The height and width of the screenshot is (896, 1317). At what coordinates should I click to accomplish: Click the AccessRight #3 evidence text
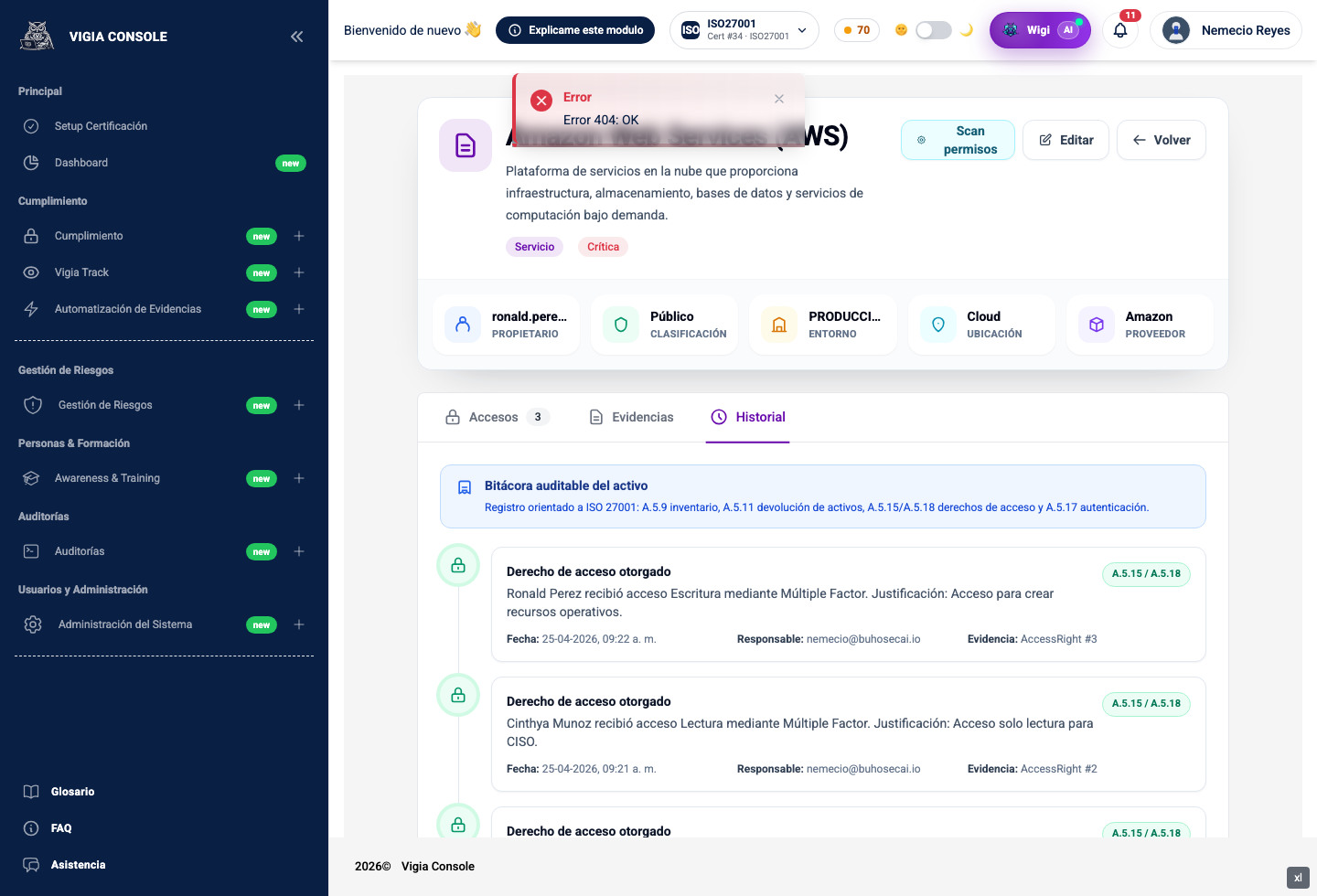click(x=1058, y=639)
